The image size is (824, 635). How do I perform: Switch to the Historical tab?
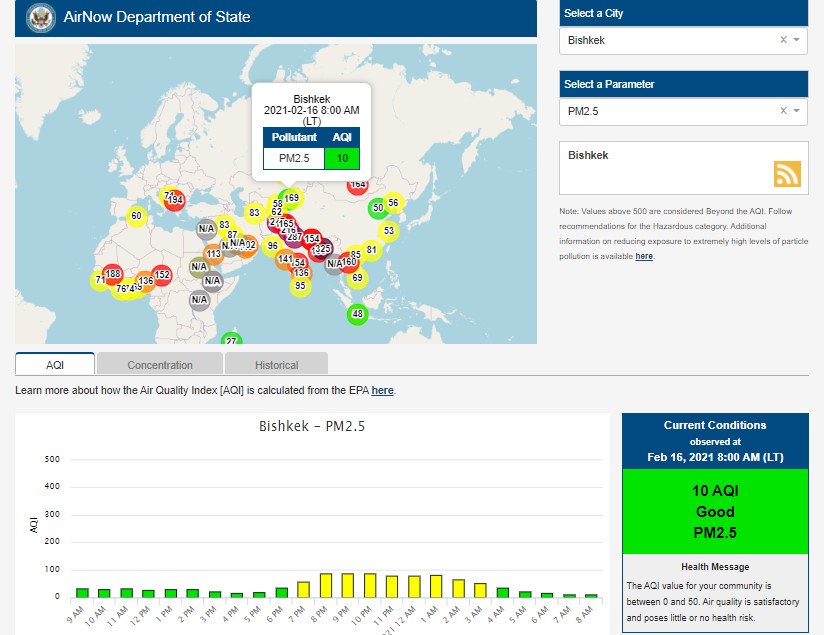click(276, 365)
